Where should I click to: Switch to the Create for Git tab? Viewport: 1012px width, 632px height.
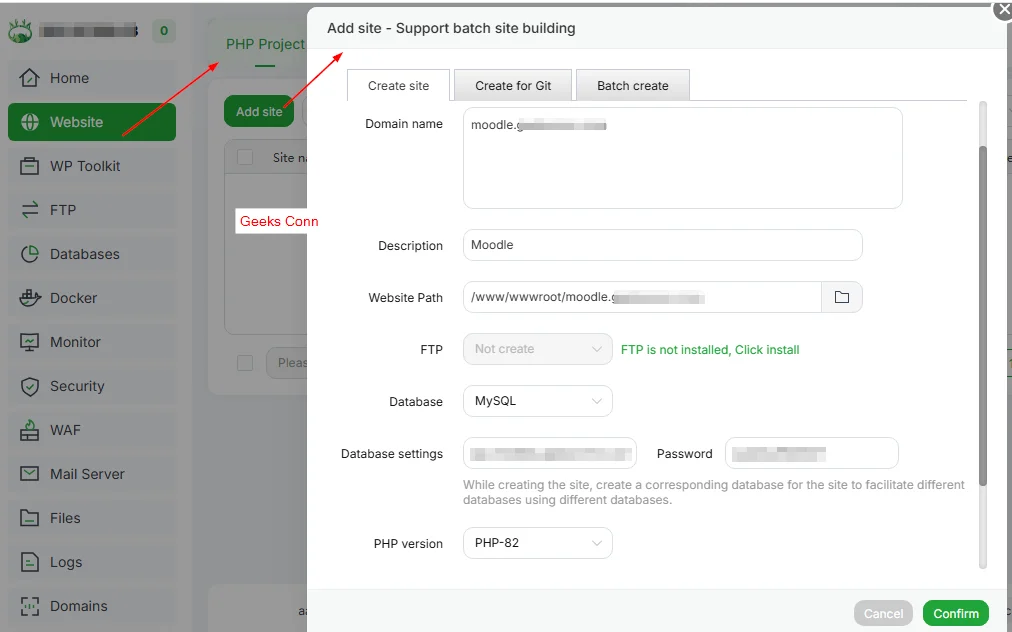pos(512,85)
